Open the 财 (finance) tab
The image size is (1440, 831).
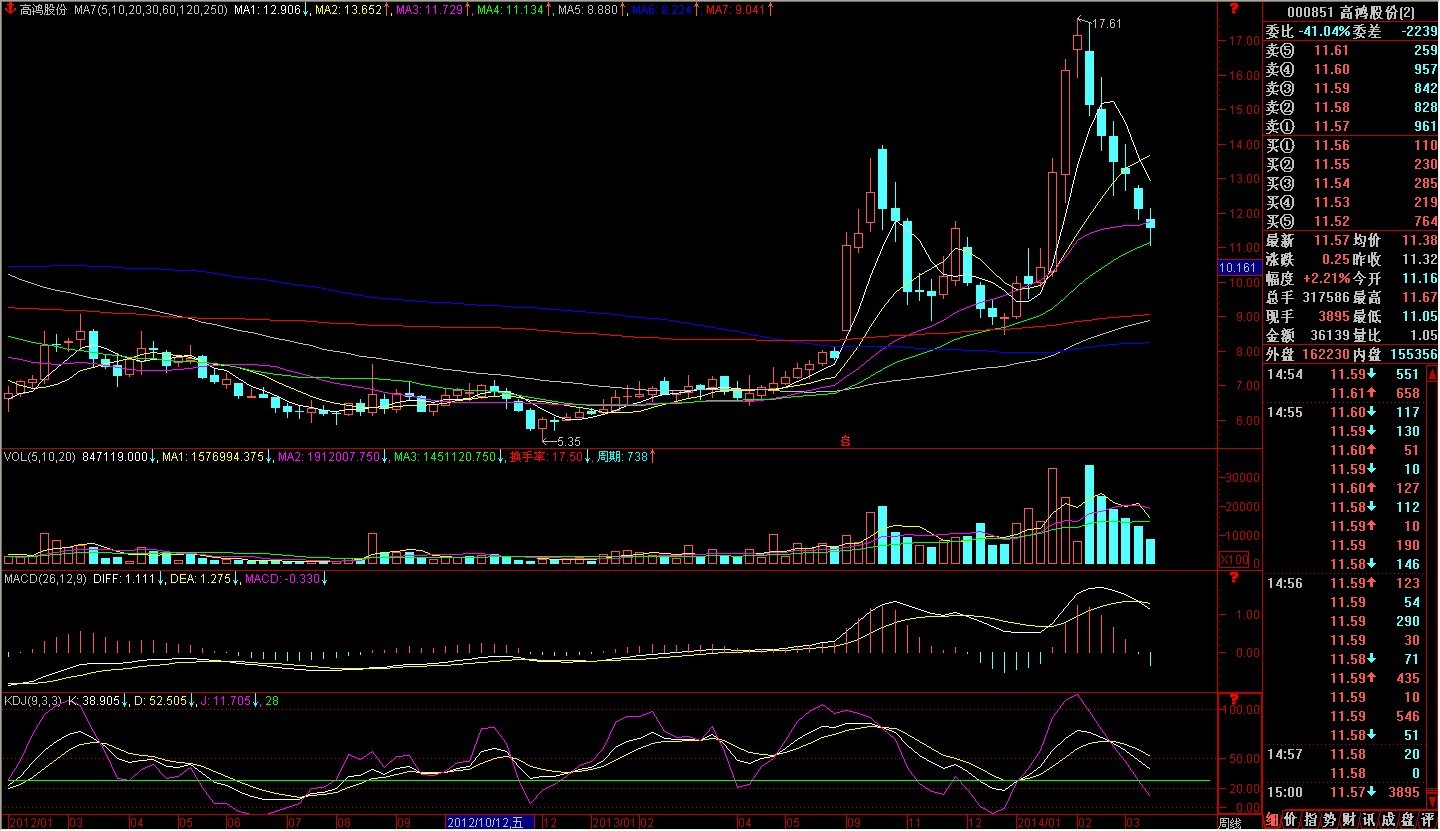click(1350, 820)
